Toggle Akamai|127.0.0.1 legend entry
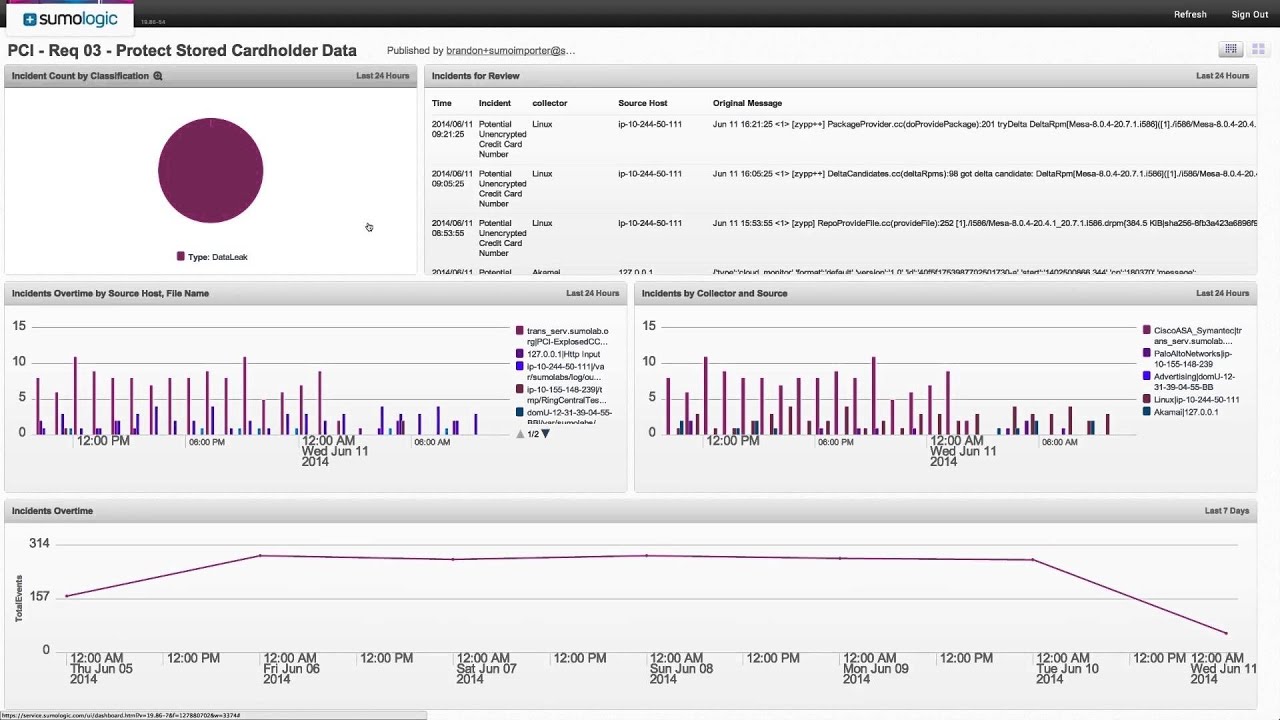This screenshot has height=720, width=1280. pos(1181,412)
